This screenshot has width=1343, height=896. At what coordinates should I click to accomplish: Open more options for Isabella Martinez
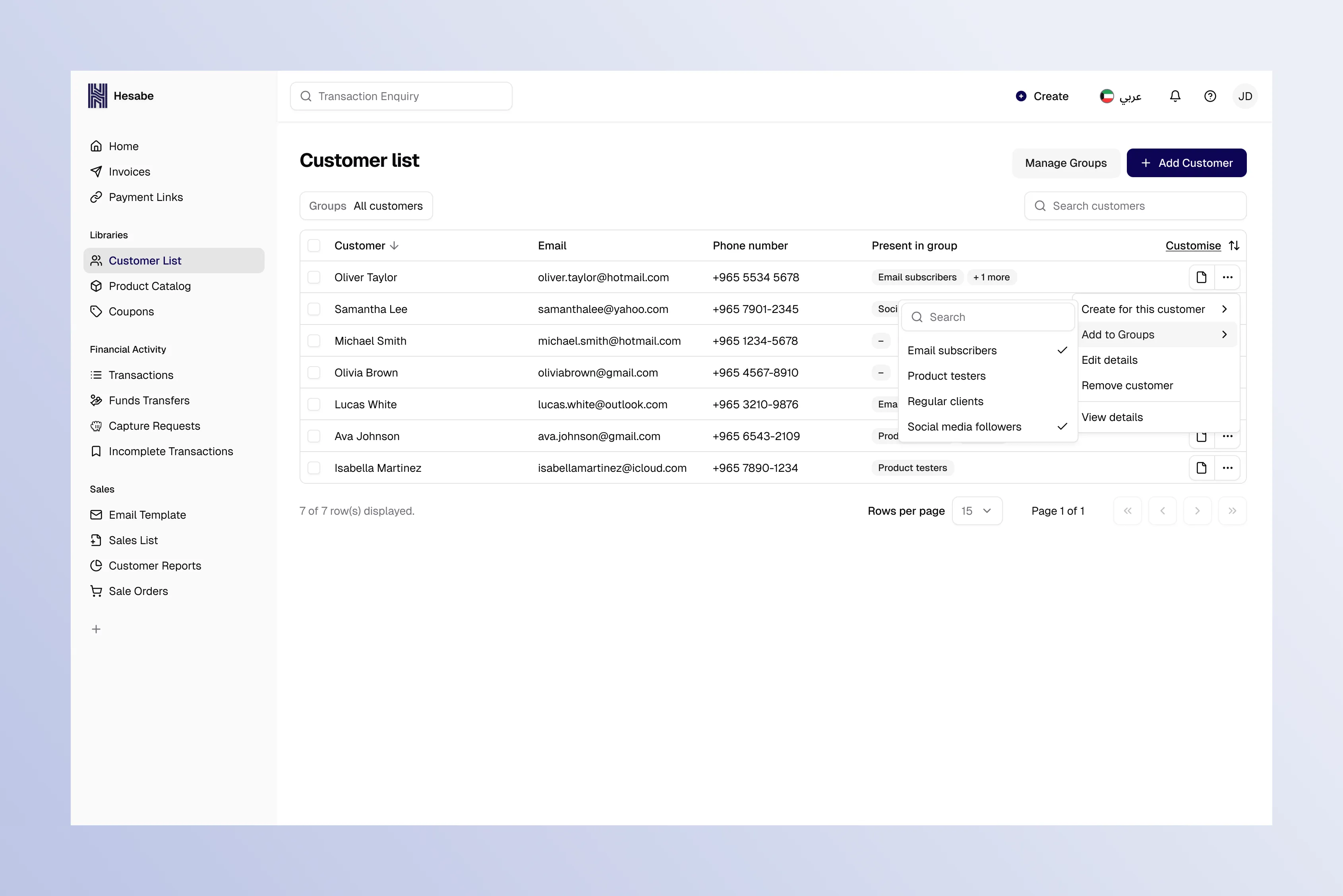tap(1227, 468)
